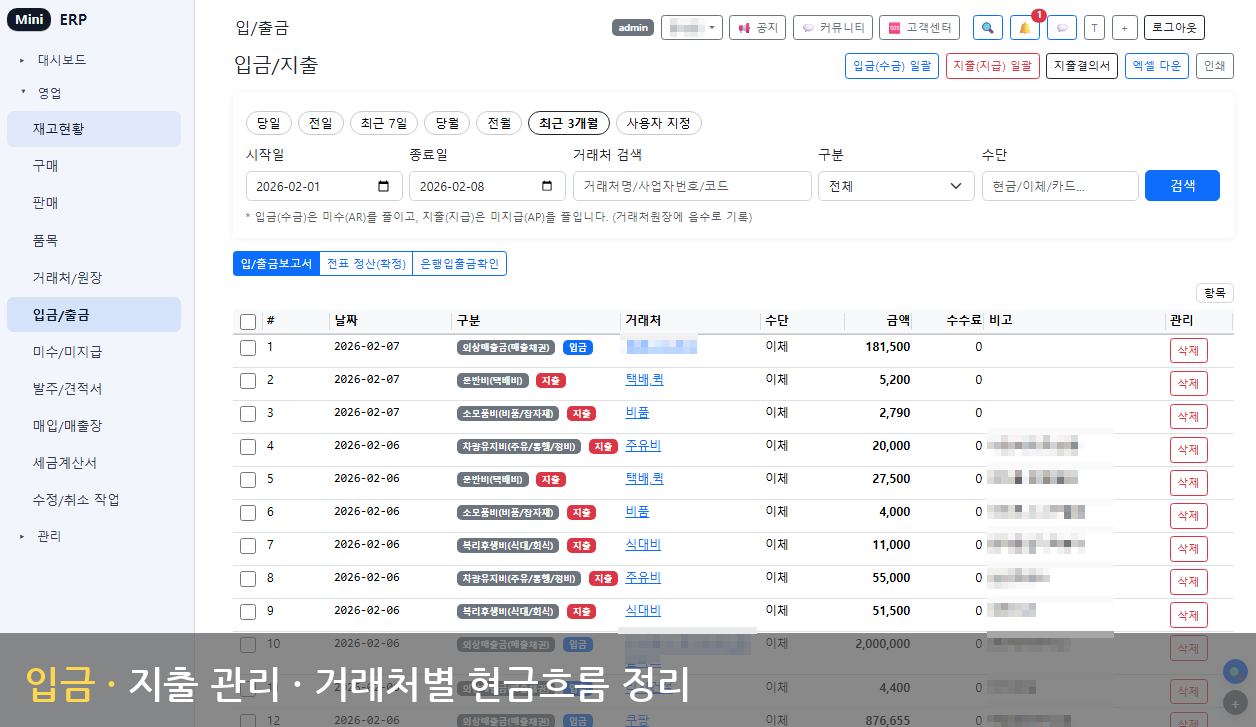Image resolution: width=1256 pixels, height=727 pixels.
Task: Open 지출결의서 button
Action: (1082, 66)
